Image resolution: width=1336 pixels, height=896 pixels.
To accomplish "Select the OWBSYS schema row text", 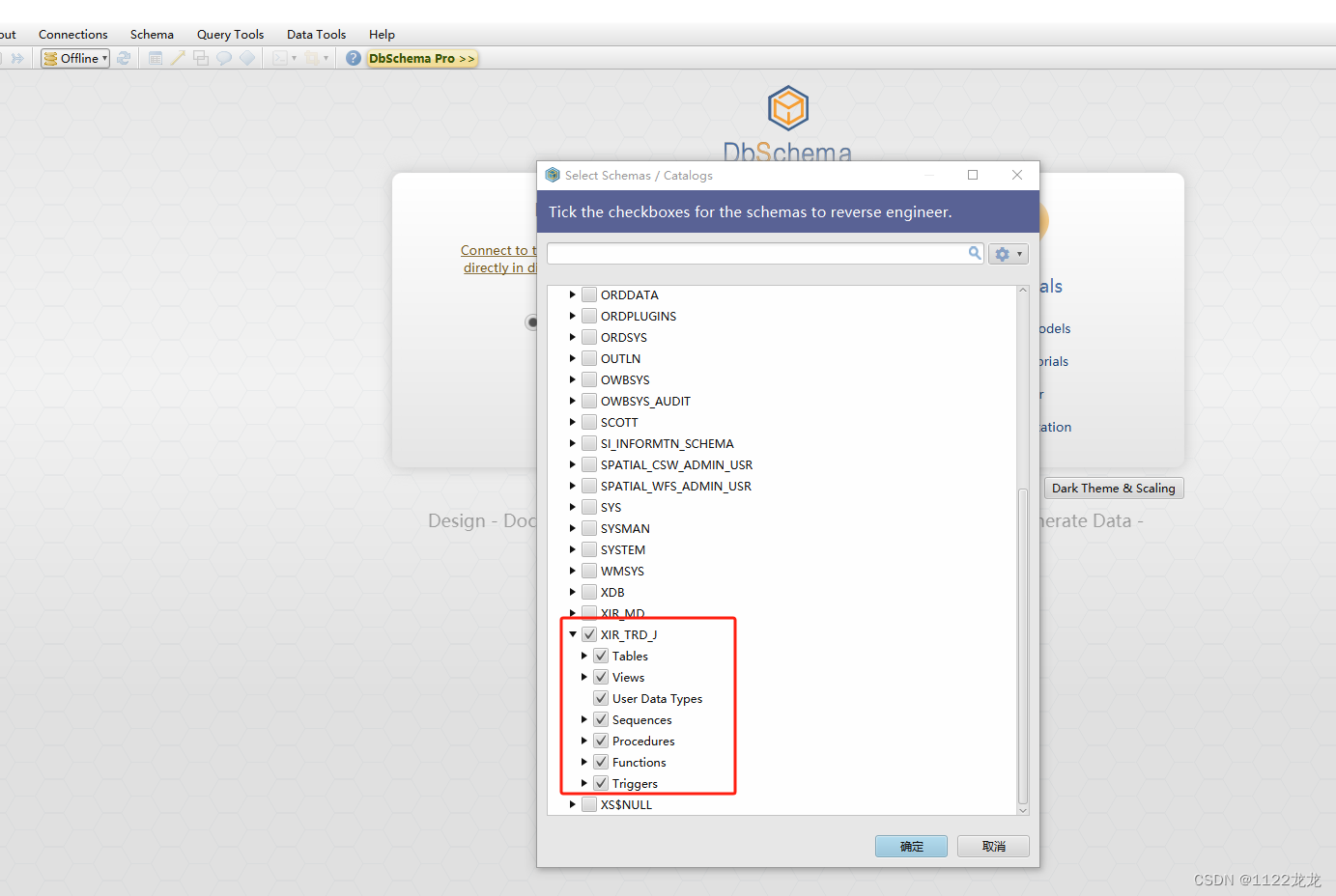I will (625, 379).
